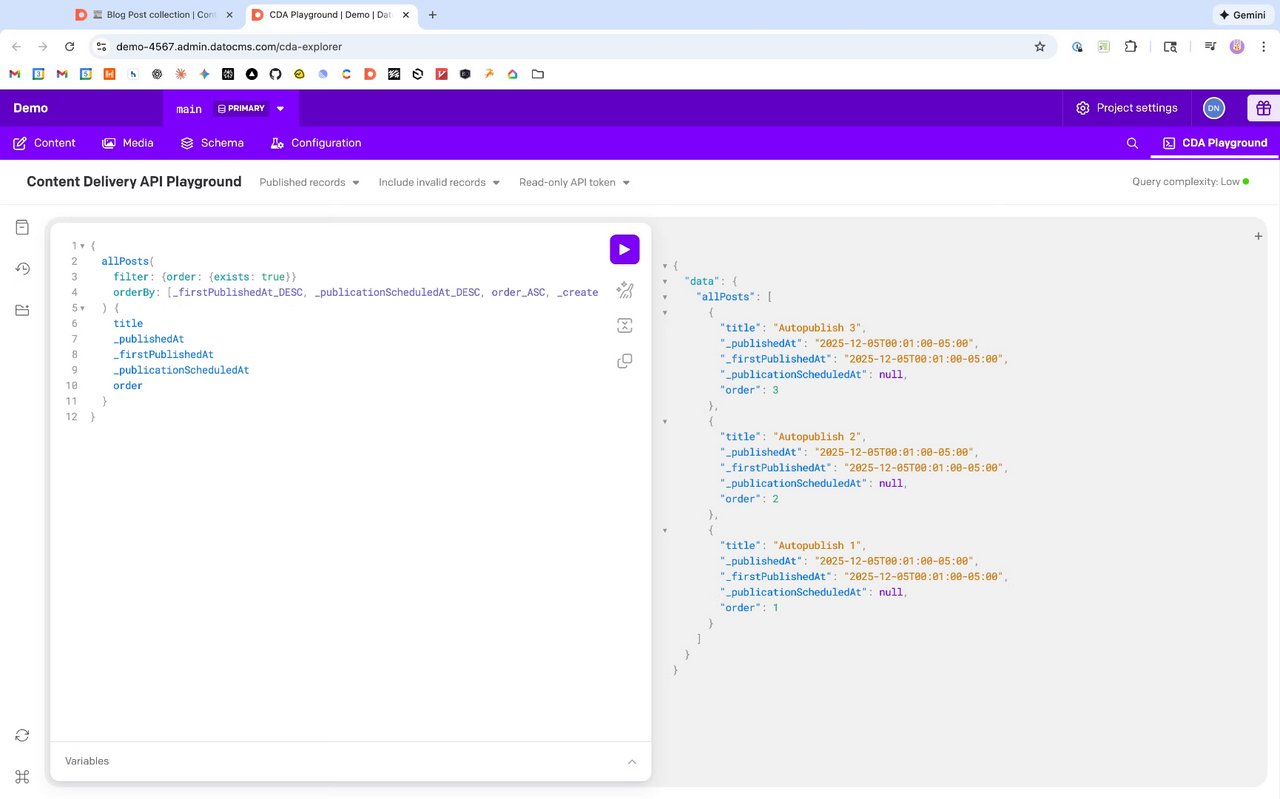
Task: Click the orderBy line in the query editor
Action: coord(355,293)
